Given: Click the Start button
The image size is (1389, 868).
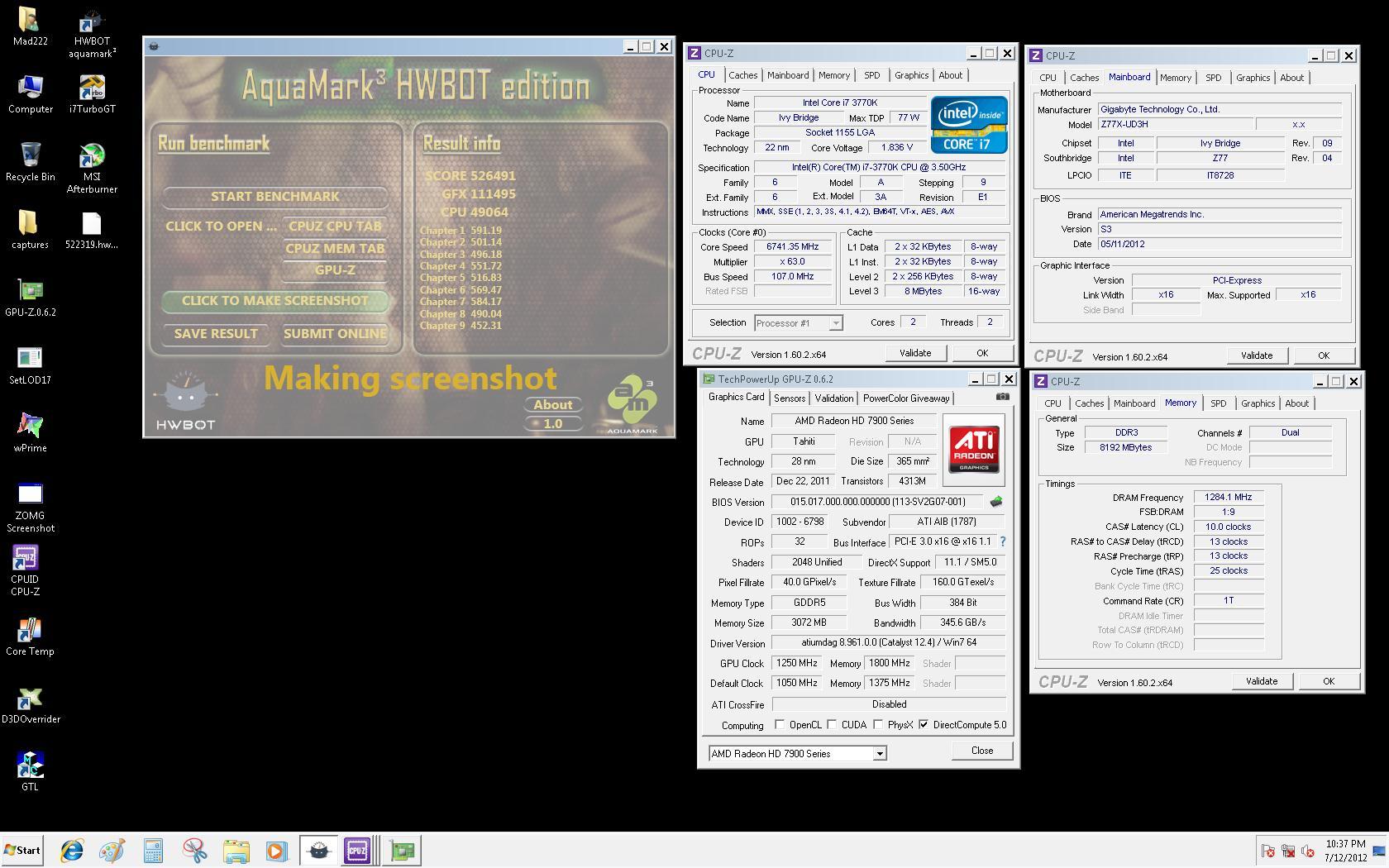Looking at the screenshot, I should pos(22,851).
